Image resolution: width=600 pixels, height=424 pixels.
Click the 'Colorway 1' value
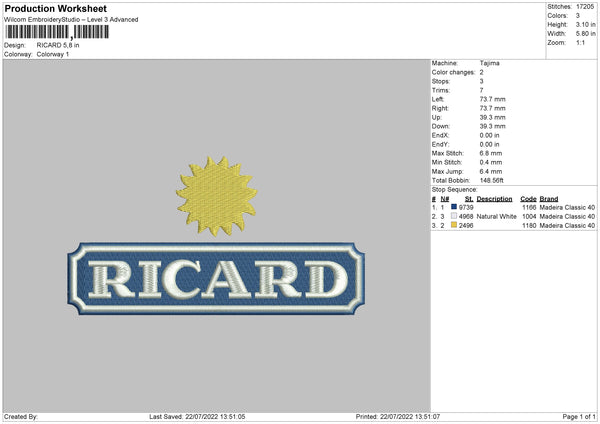(x=53, y=54)
